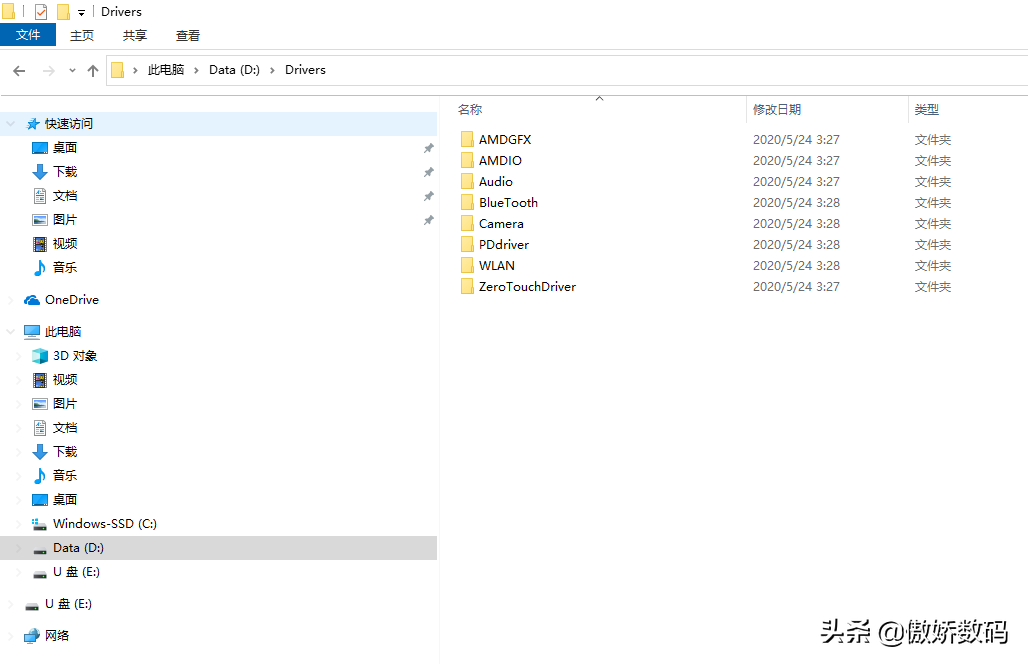Expand the 3D 对象 node
Viewport: 1028px width, 664px height.
(x=18, y=355)
